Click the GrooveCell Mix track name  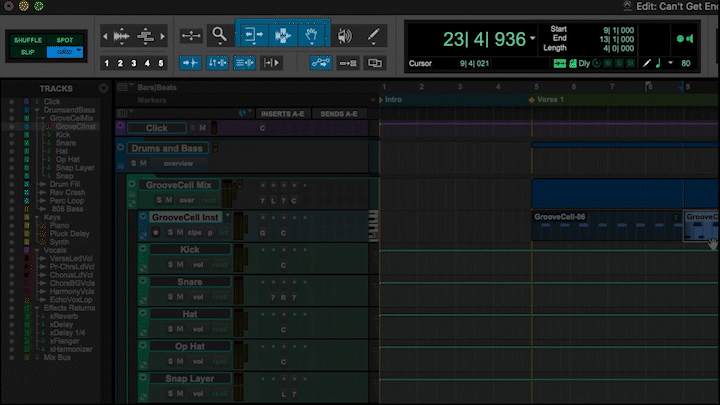[x=179, y=185]
